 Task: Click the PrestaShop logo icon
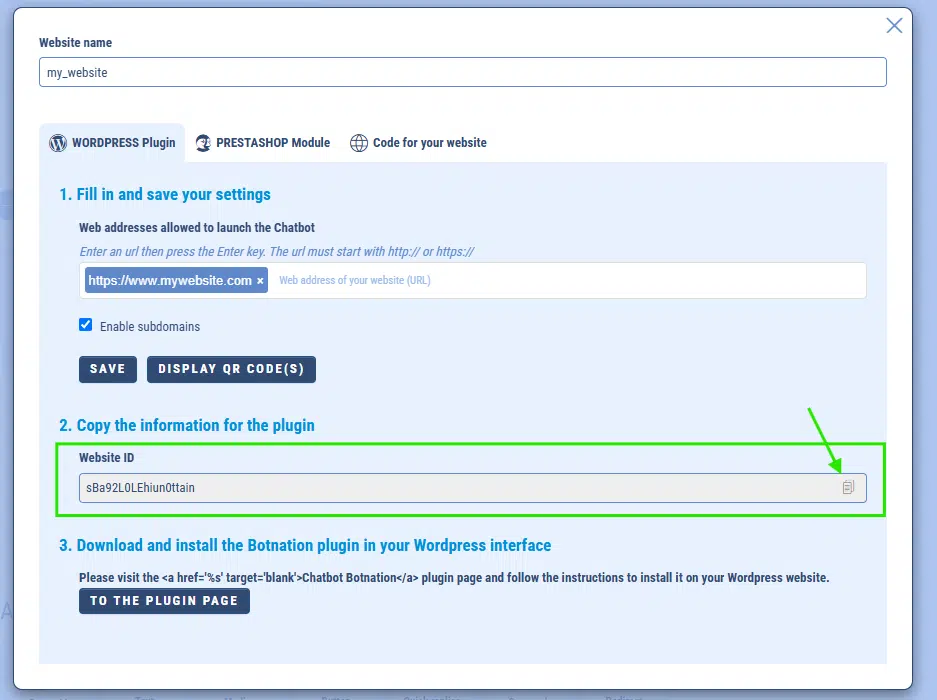204,143
